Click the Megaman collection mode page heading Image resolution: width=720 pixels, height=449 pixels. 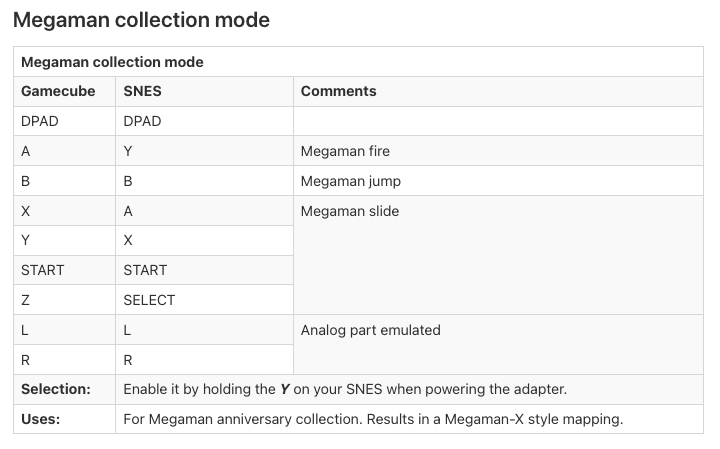tap(141, 20)
